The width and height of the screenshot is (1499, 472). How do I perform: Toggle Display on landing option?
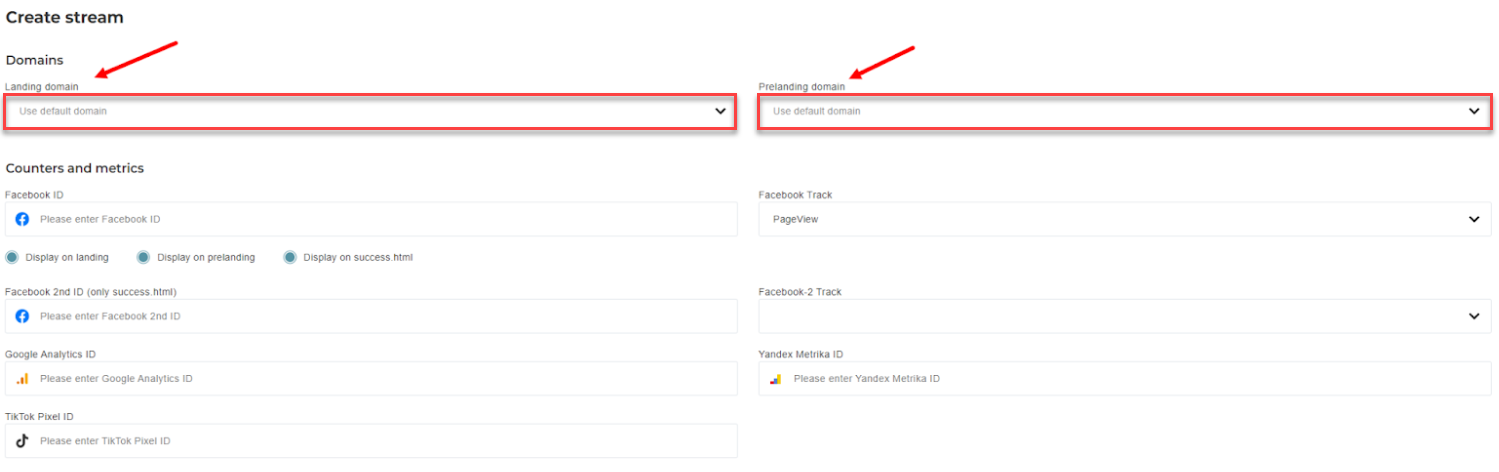pyautogui.click(x=12, y=257)
